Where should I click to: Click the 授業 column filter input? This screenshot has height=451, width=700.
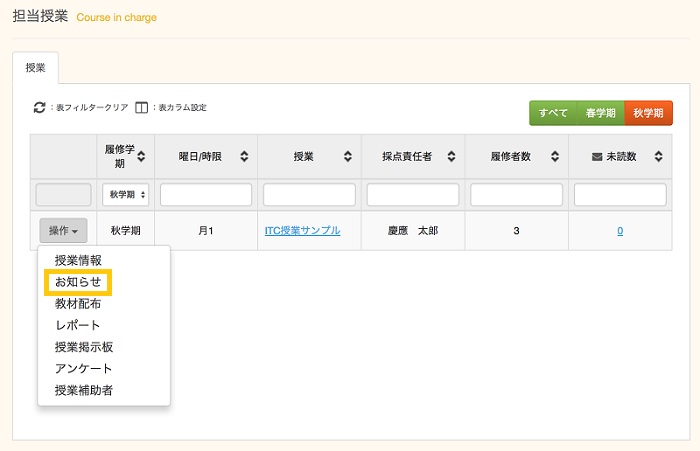pos(309,194)
